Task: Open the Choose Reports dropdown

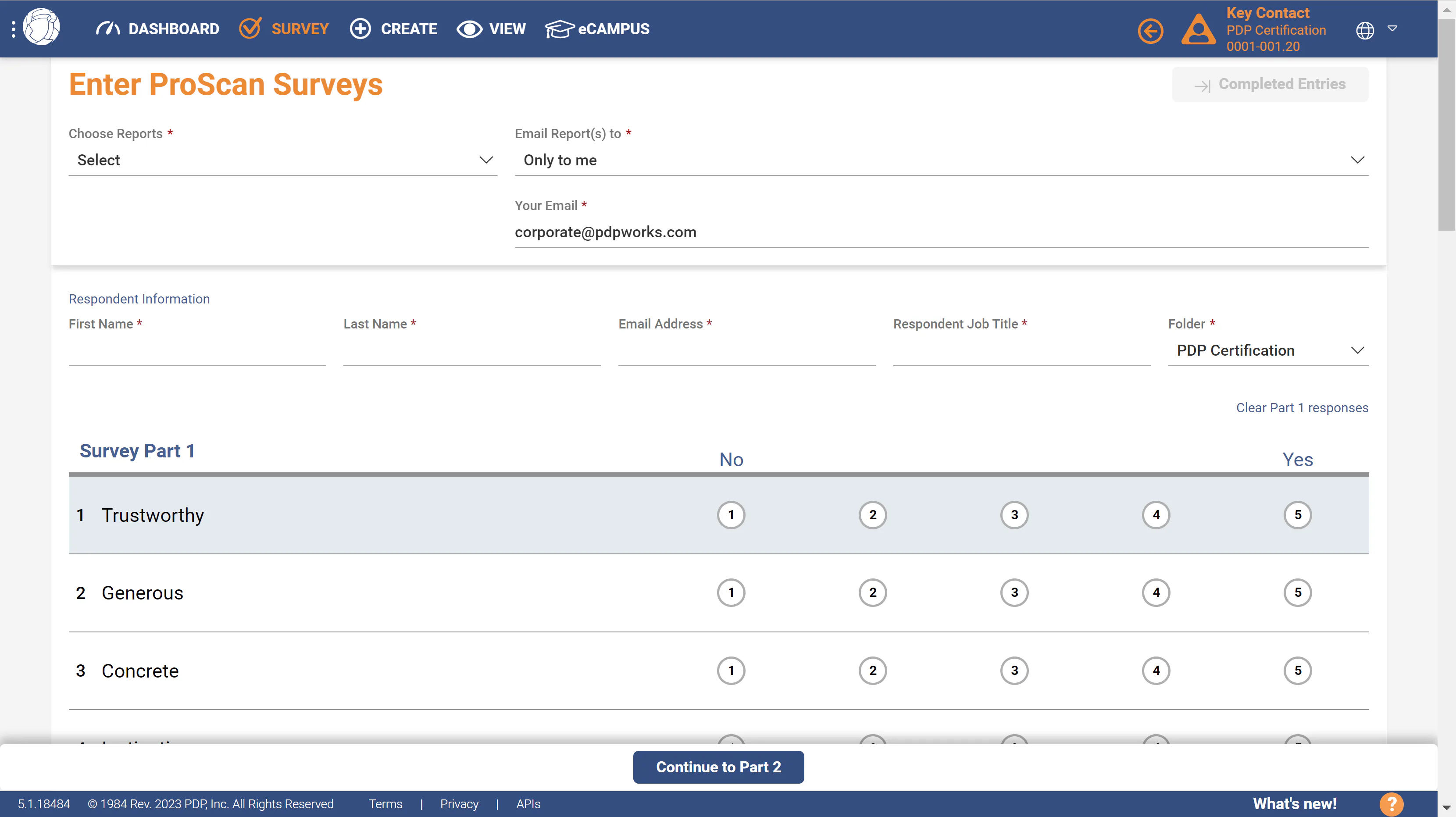Action: [x=282, y=160]
